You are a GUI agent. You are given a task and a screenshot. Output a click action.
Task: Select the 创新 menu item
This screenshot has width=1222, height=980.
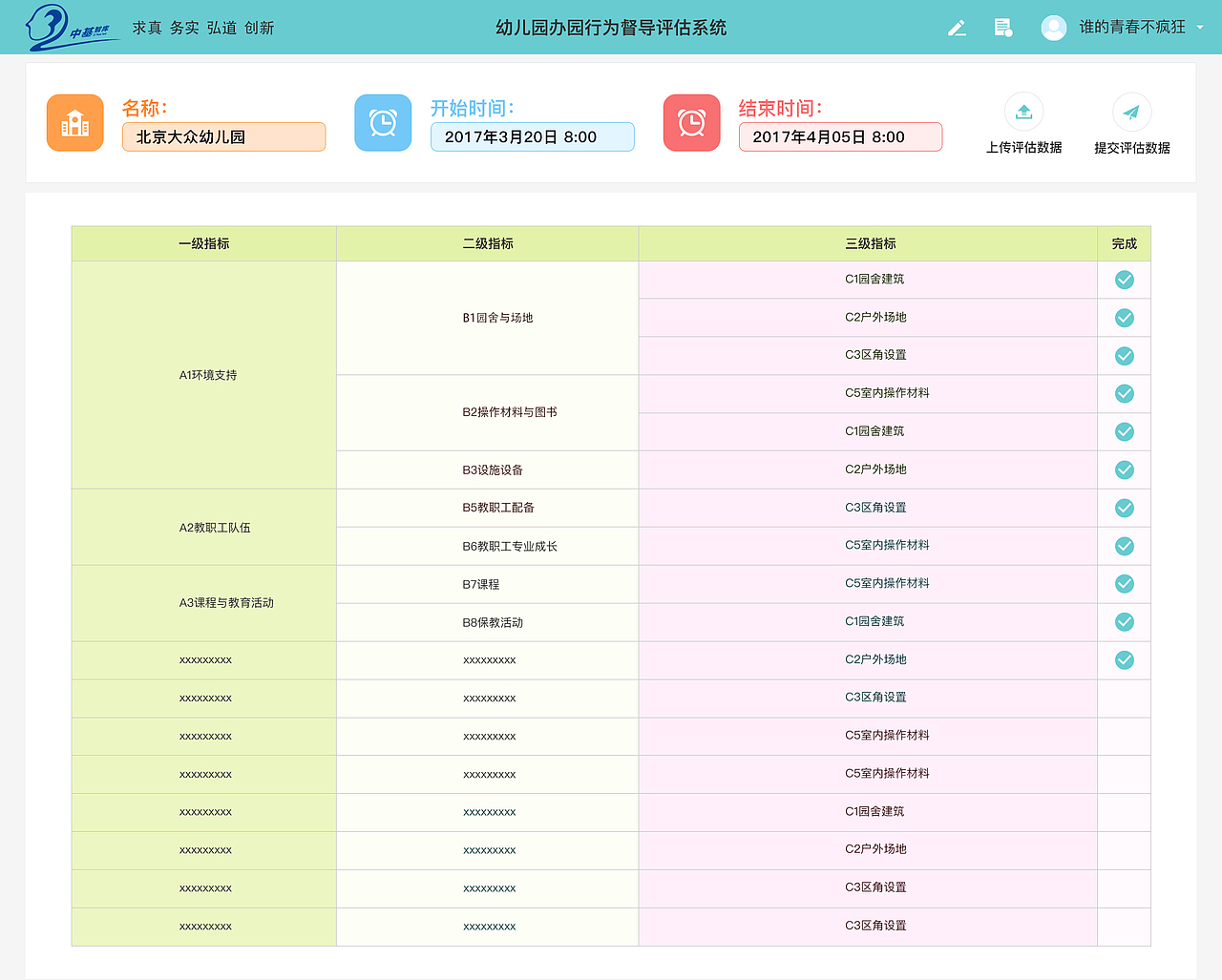pyautogui.click(x=259, y=28)
